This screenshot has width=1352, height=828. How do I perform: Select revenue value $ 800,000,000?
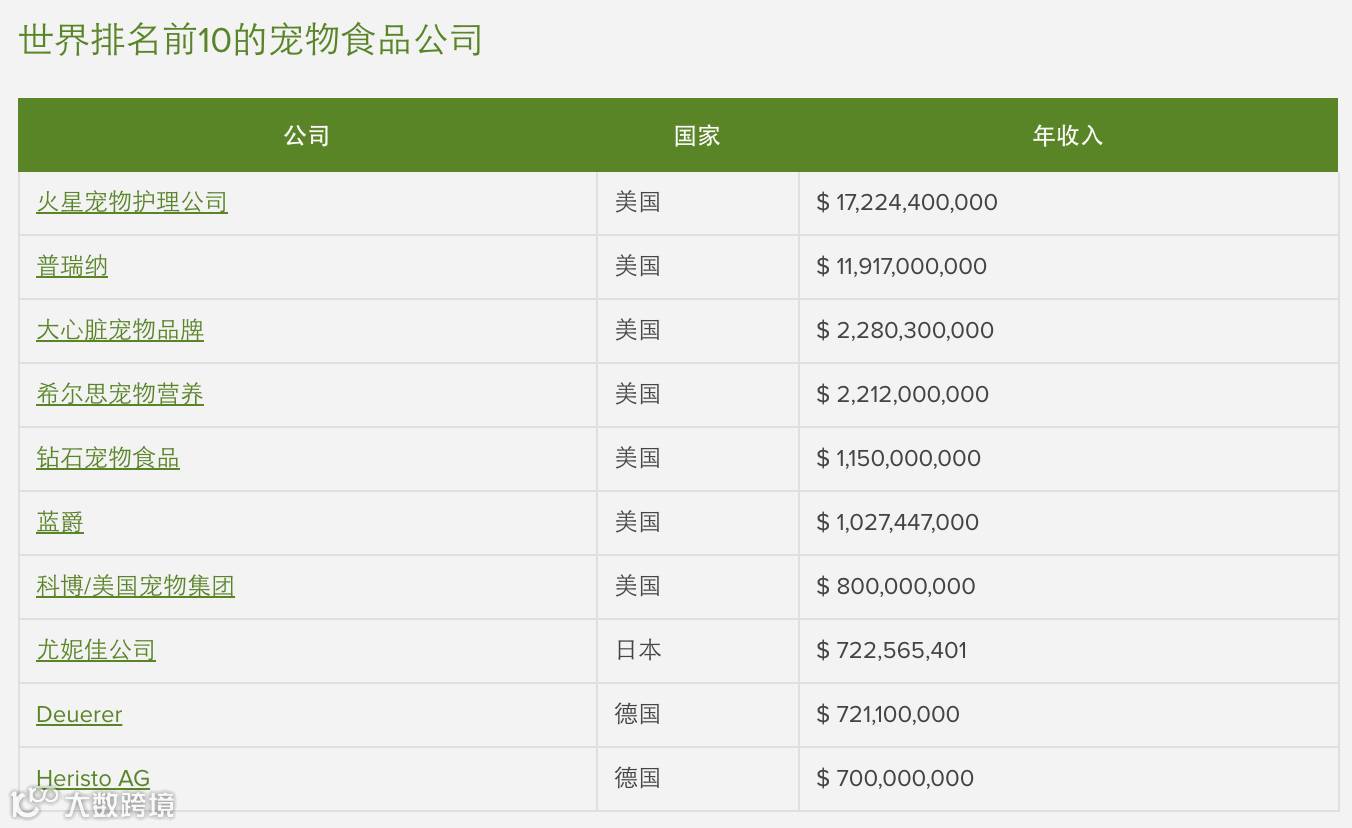(896, 586)
